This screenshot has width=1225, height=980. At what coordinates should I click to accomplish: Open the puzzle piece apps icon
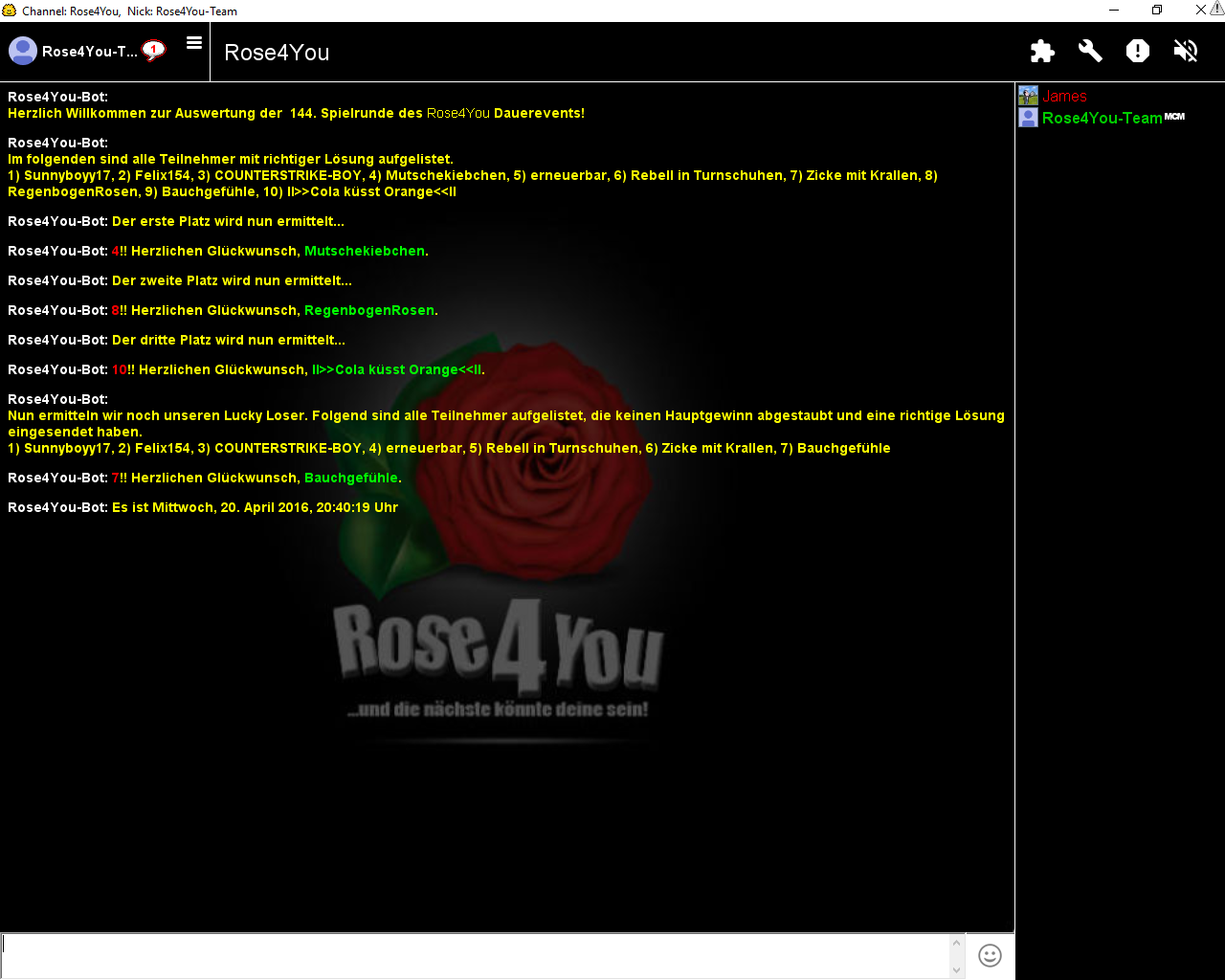pyautogui.click(x=1042, y=51)
